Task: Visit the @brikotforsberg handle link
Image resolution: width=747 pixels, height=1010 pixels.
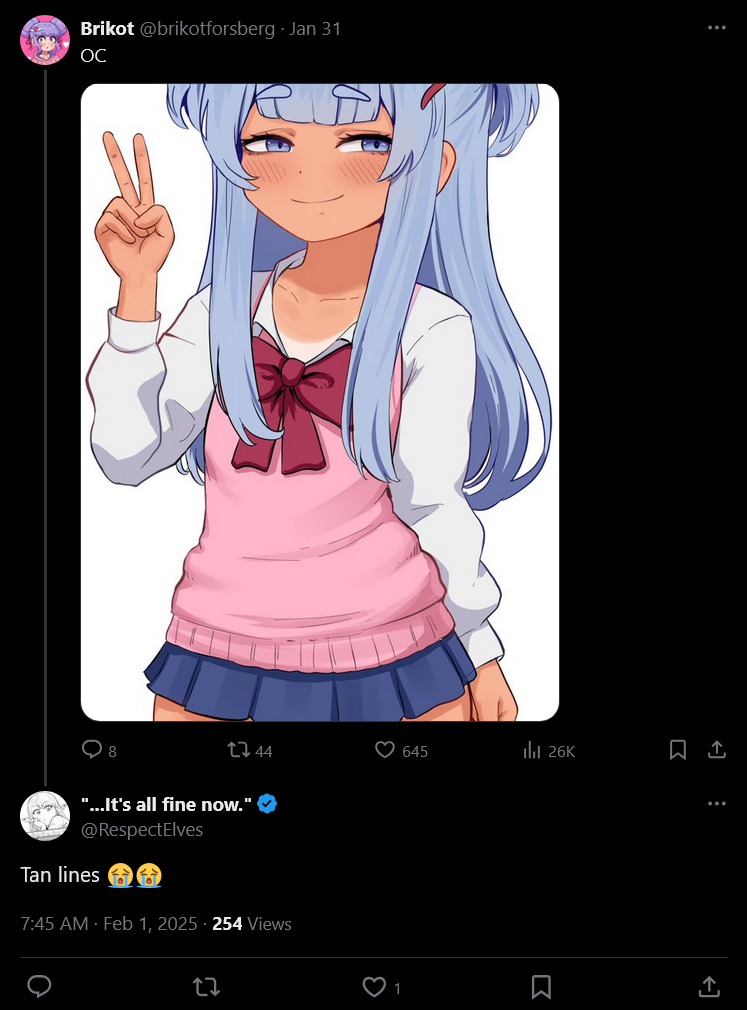Action: (x=207, y=29)
